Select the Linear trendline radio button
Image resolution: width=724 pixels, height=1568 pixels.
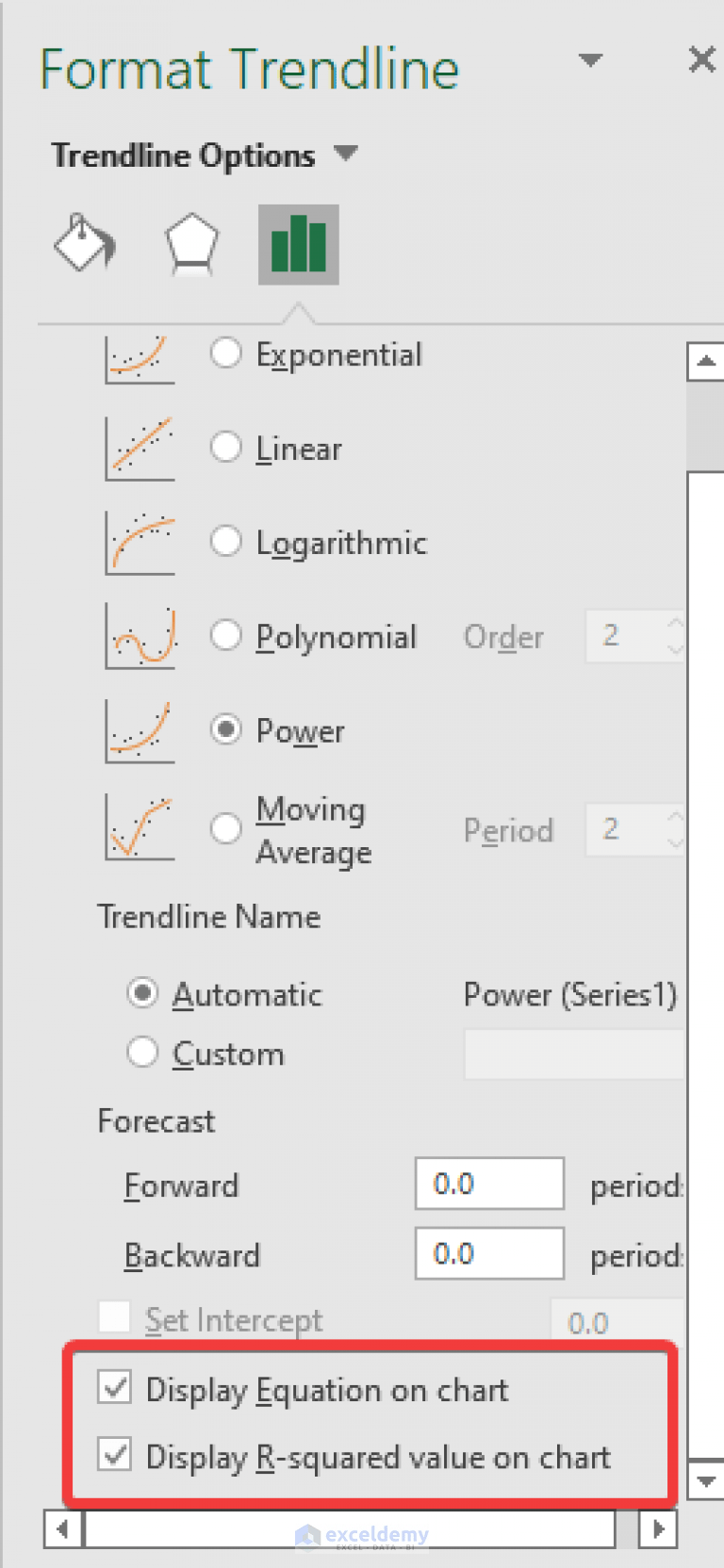[225, 447]
